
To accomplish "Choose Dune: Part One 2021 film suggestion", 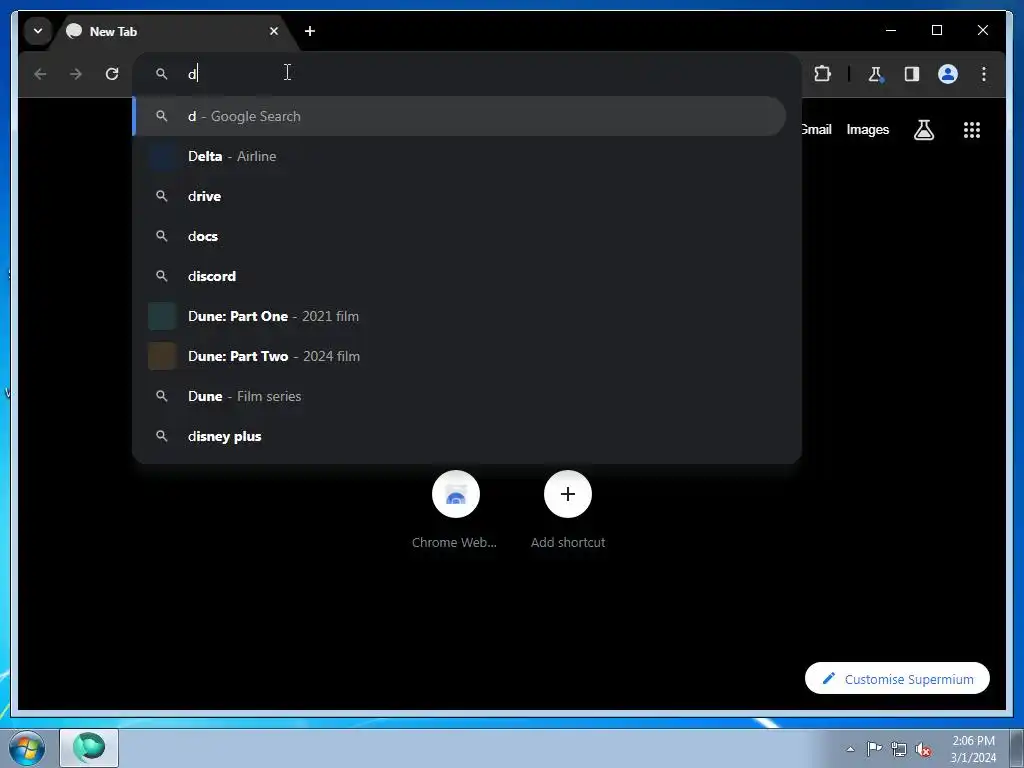I will click(x=459, y=316).
